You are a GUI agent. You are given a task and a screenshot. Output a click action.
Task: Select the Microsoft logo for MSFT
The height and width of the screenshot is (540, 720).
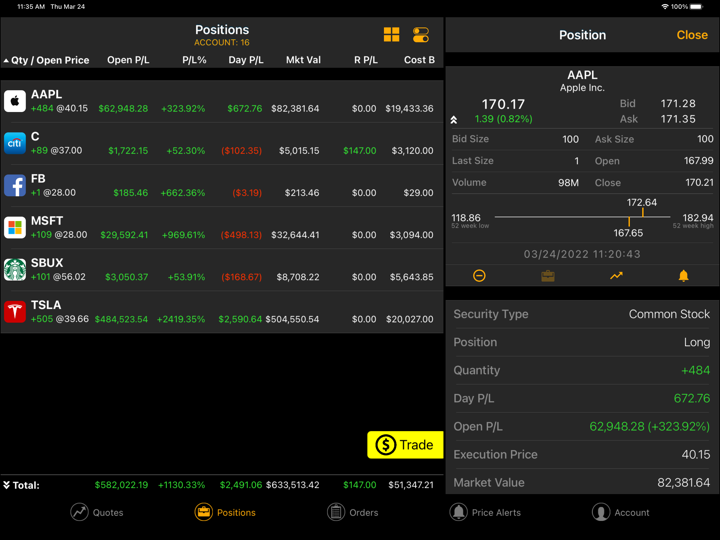click(15, 228)
